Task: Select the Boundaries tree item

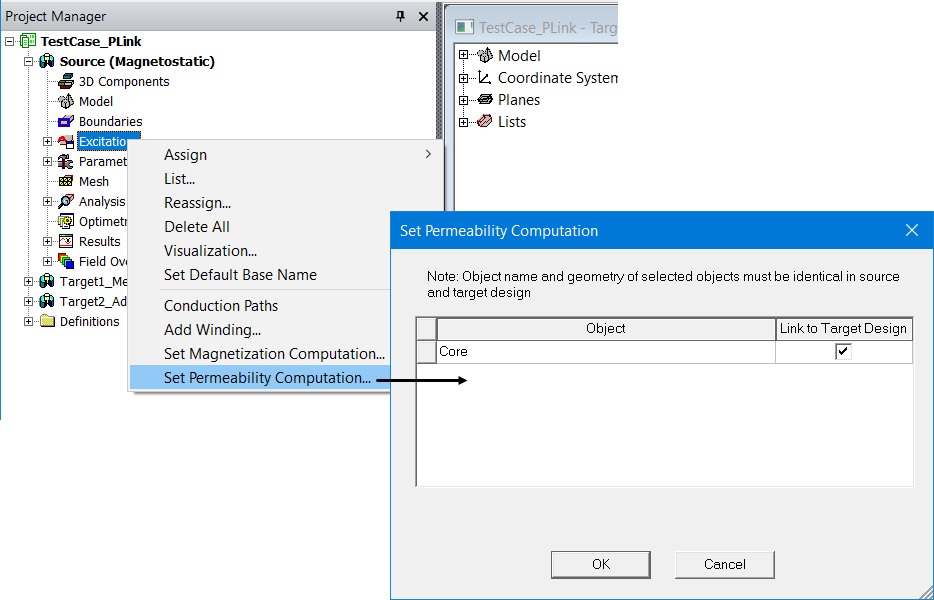Action: click(110, 122)
